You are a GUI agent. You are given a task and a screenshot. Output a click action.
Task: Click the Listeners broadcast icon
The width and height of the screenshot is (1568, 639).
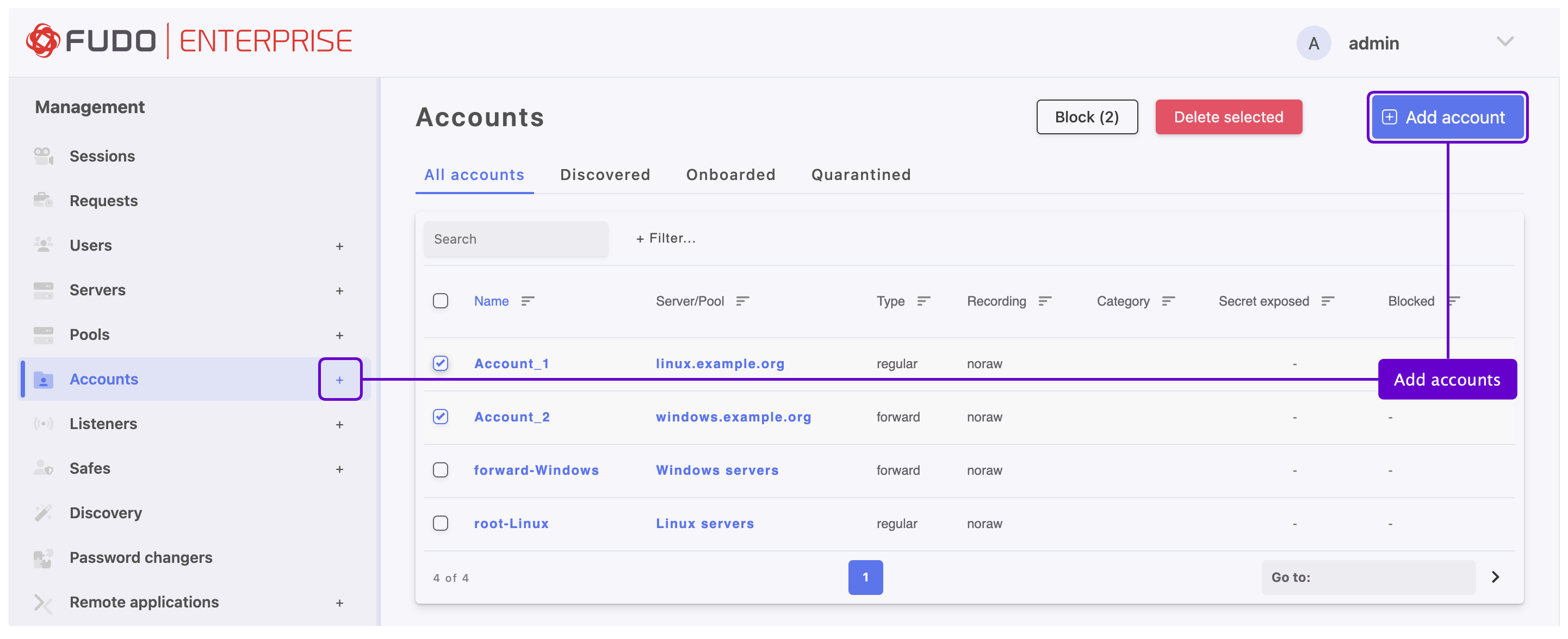[x=43, y=423]
